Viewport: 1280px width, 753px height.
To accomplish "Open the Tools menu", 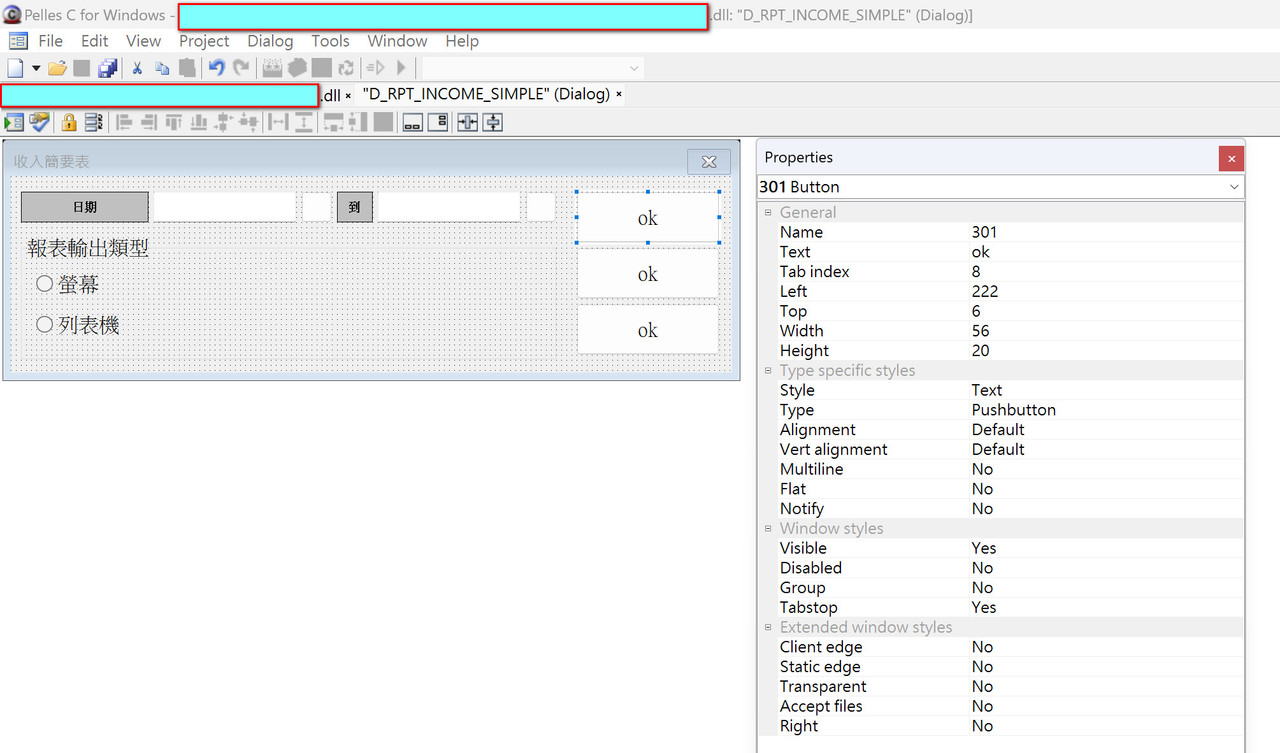I will pyautogui.click(x=330, y=41).
